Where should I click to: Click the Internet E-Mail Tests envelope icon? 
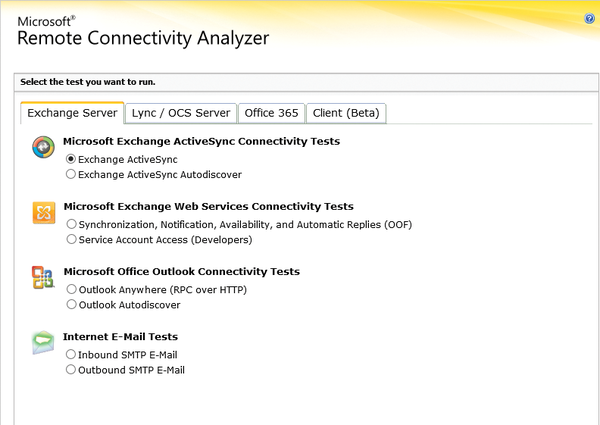pyautogui.click(x=43, y=342)
